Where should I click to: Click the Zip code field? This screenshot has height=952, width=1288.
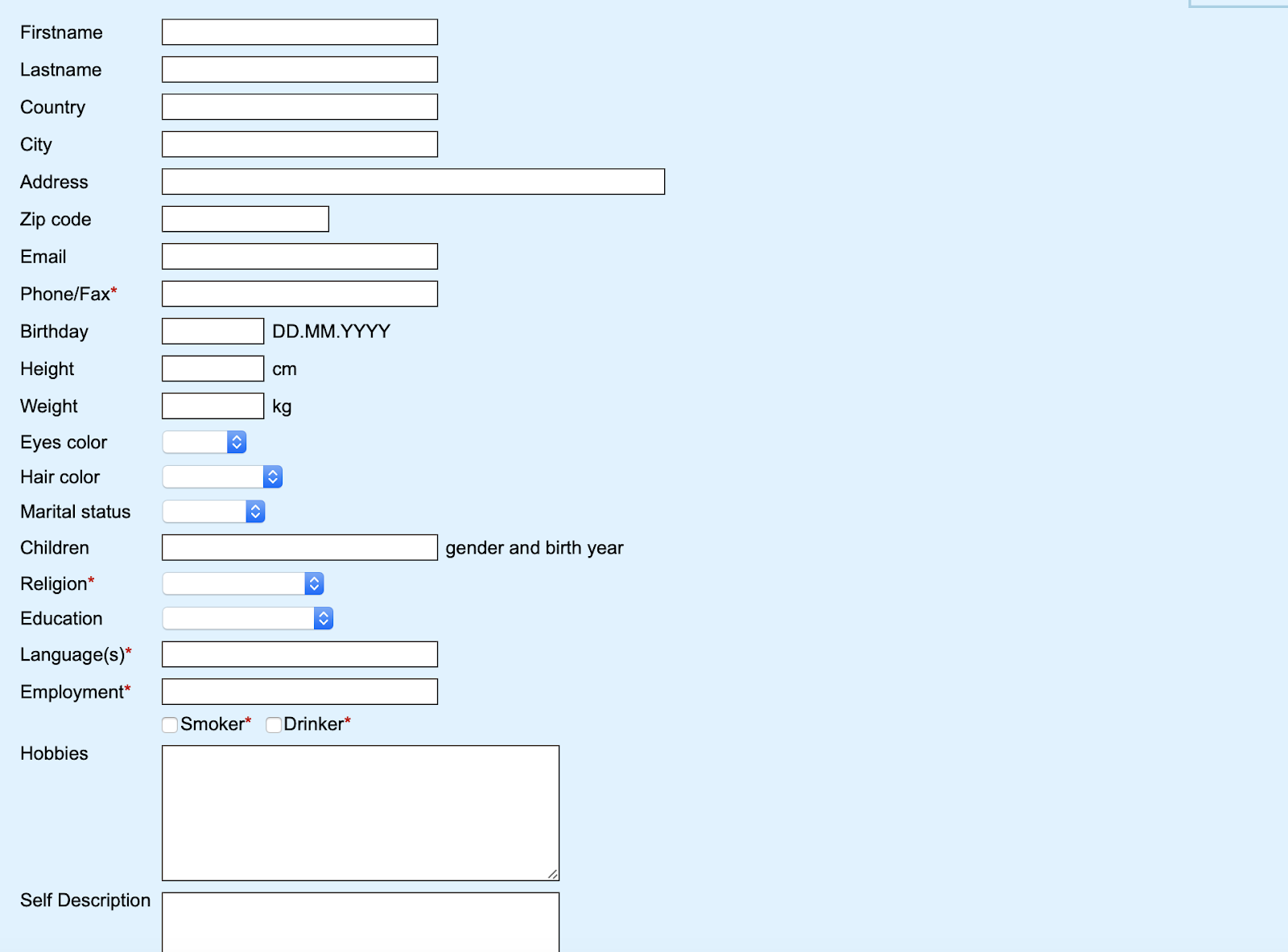[x=246, y=219]
